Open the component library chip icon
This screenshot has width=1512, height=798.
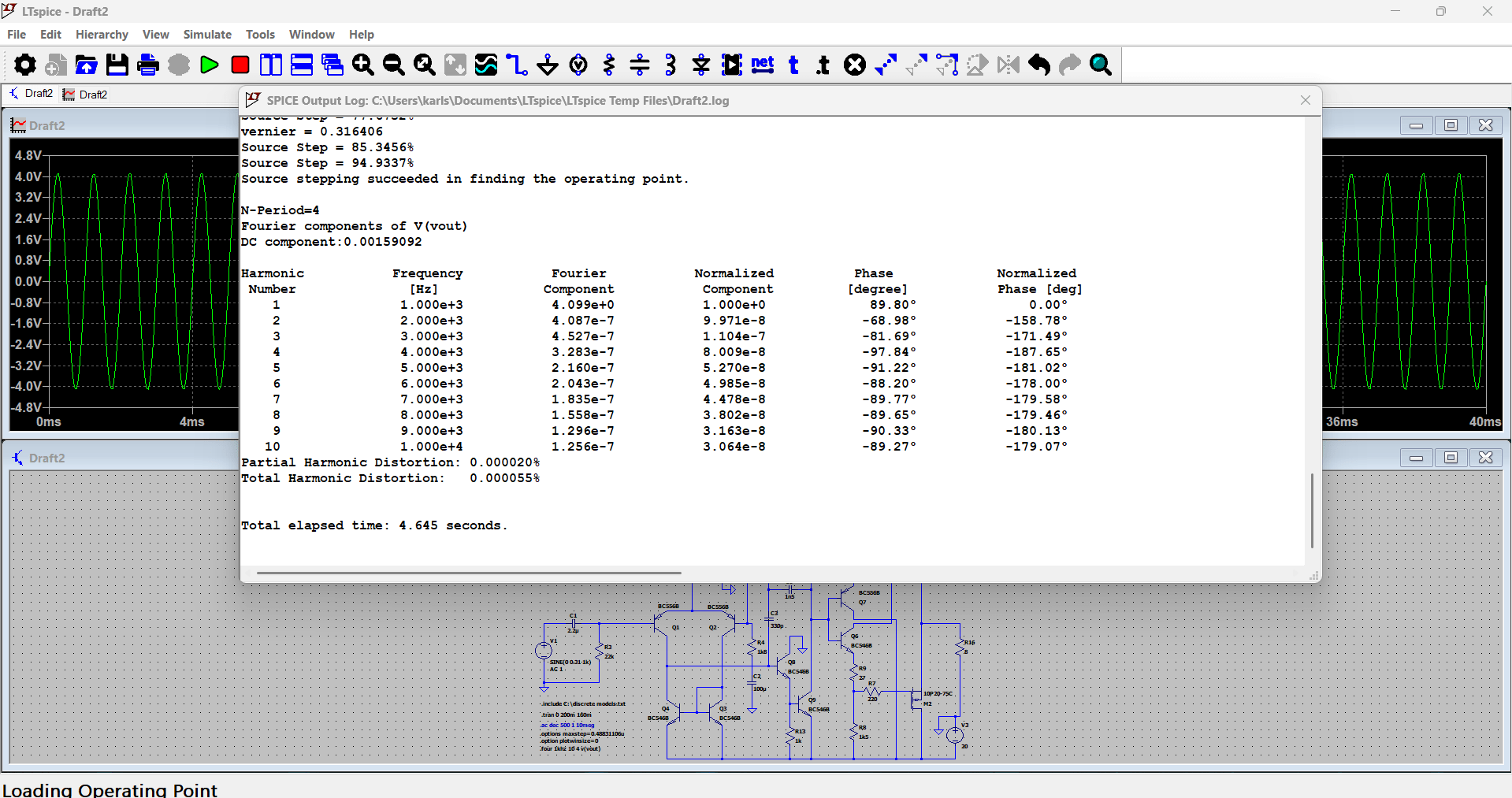732,65
